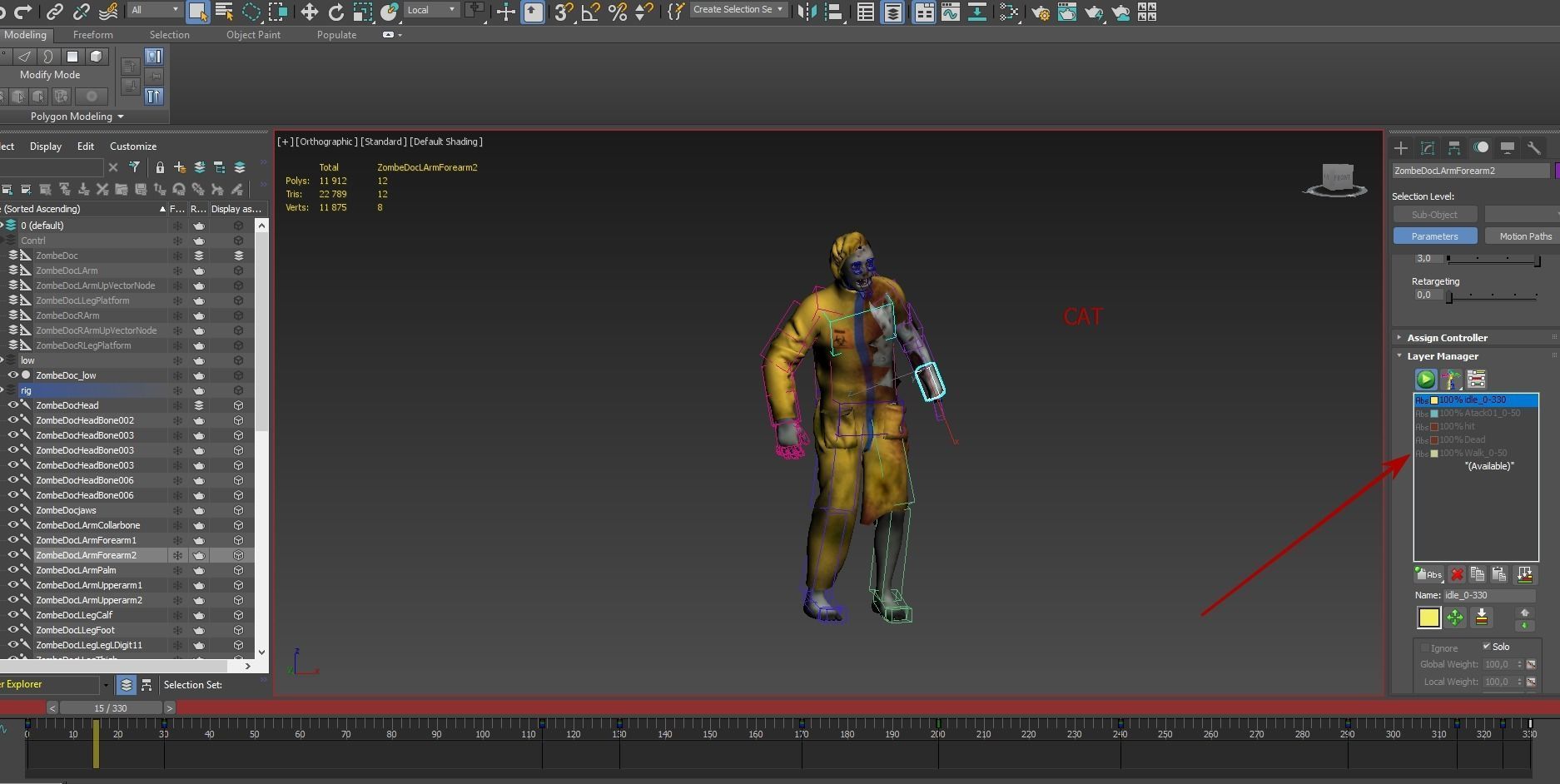Open the Display command panel tab
The height and width of the screenshot is (784, 1560).
pyautogui.click(x=1508, y=147)
